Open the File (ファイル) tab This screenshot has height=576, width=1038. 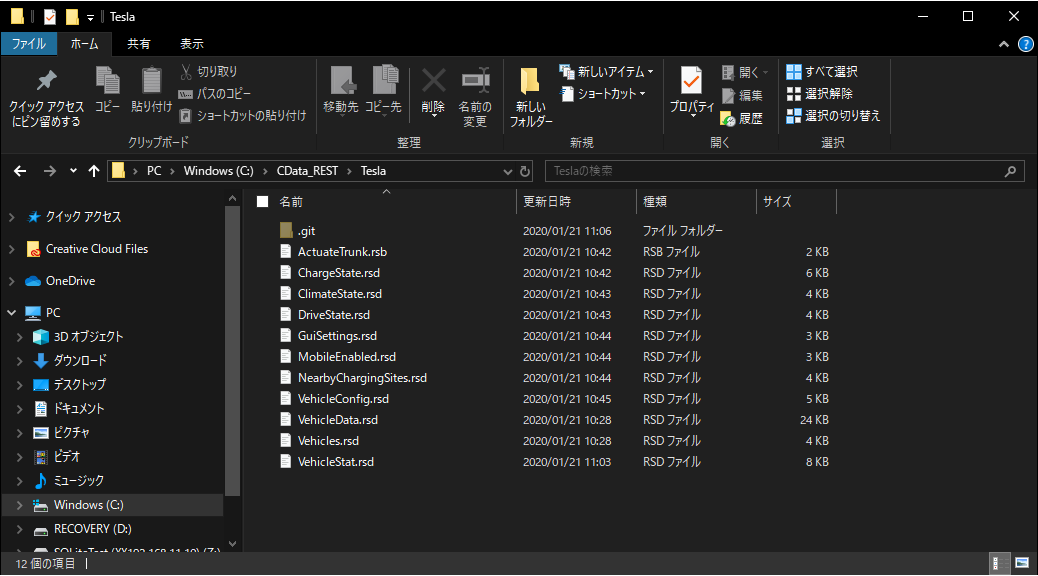click(28, 44)
